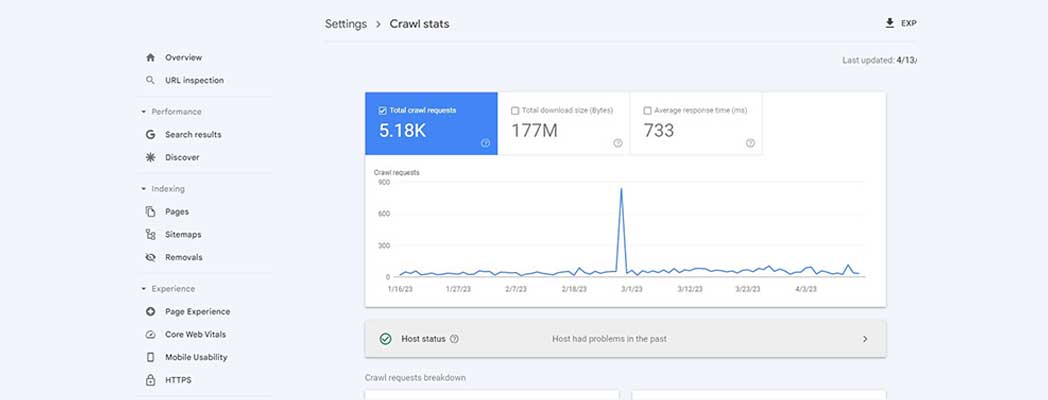Click the Core Web Vitals gauge icon

tap(150, 334)
